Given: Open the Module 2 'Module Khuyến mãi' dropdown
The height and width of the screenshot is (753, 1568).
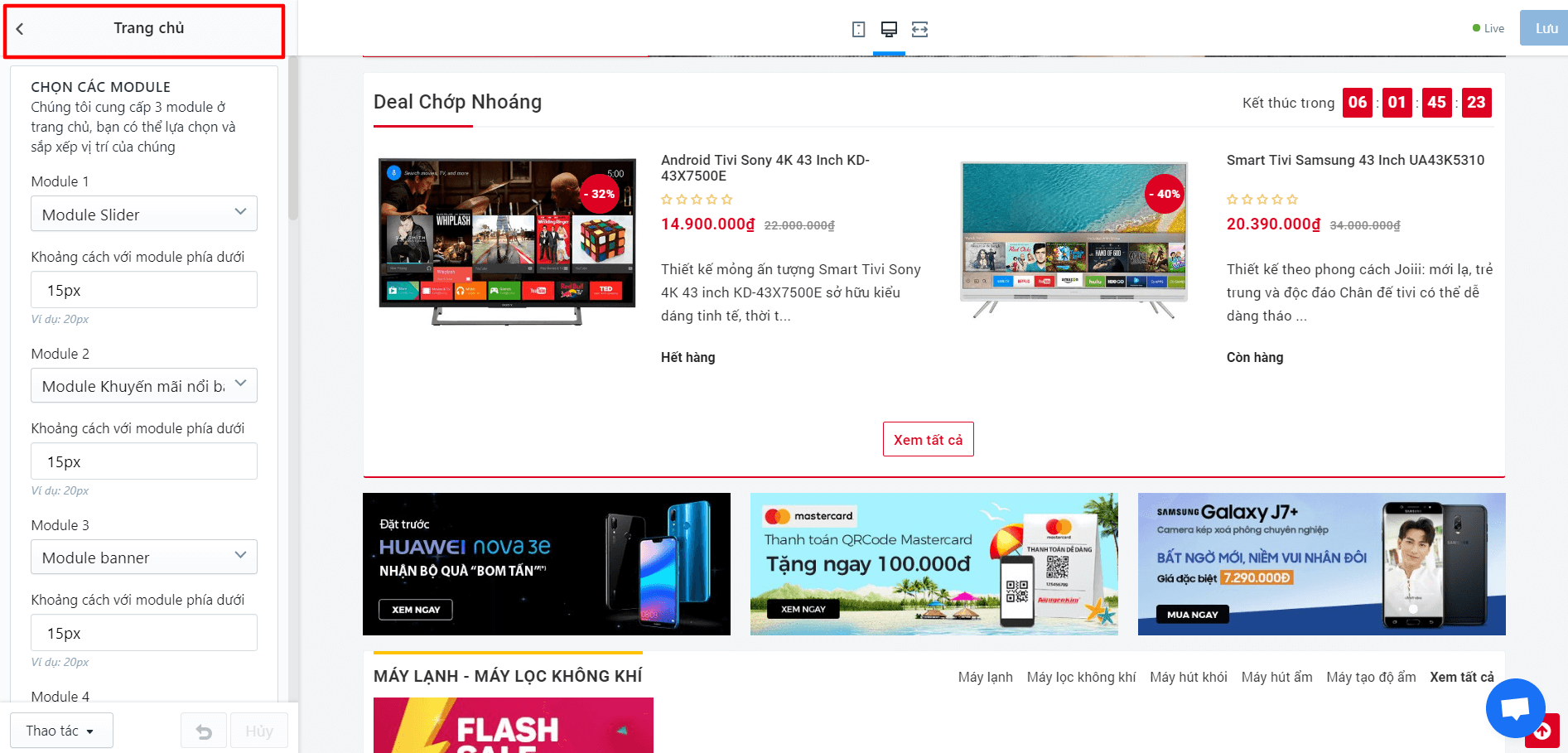Looking at the screenshot, I should pyautogui.click(x=144, y=385).
